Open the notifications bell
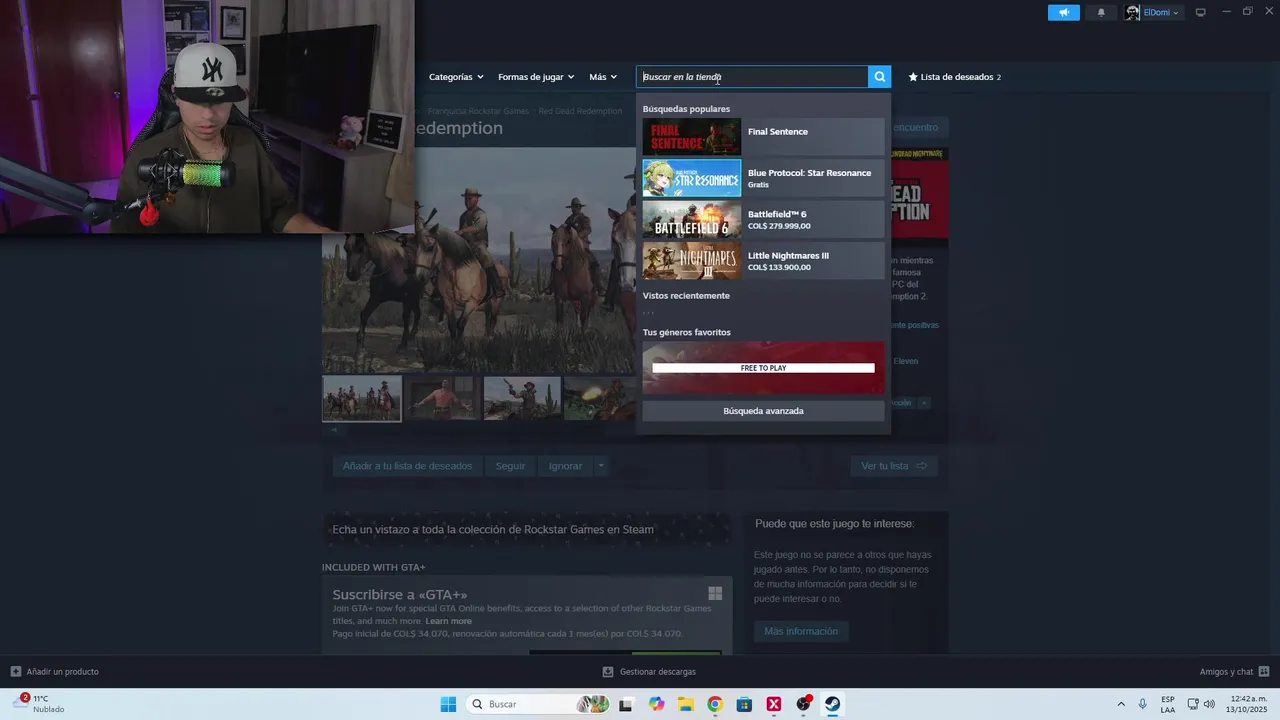The height and width of the screenshot is (720, 1280). 1101,13
